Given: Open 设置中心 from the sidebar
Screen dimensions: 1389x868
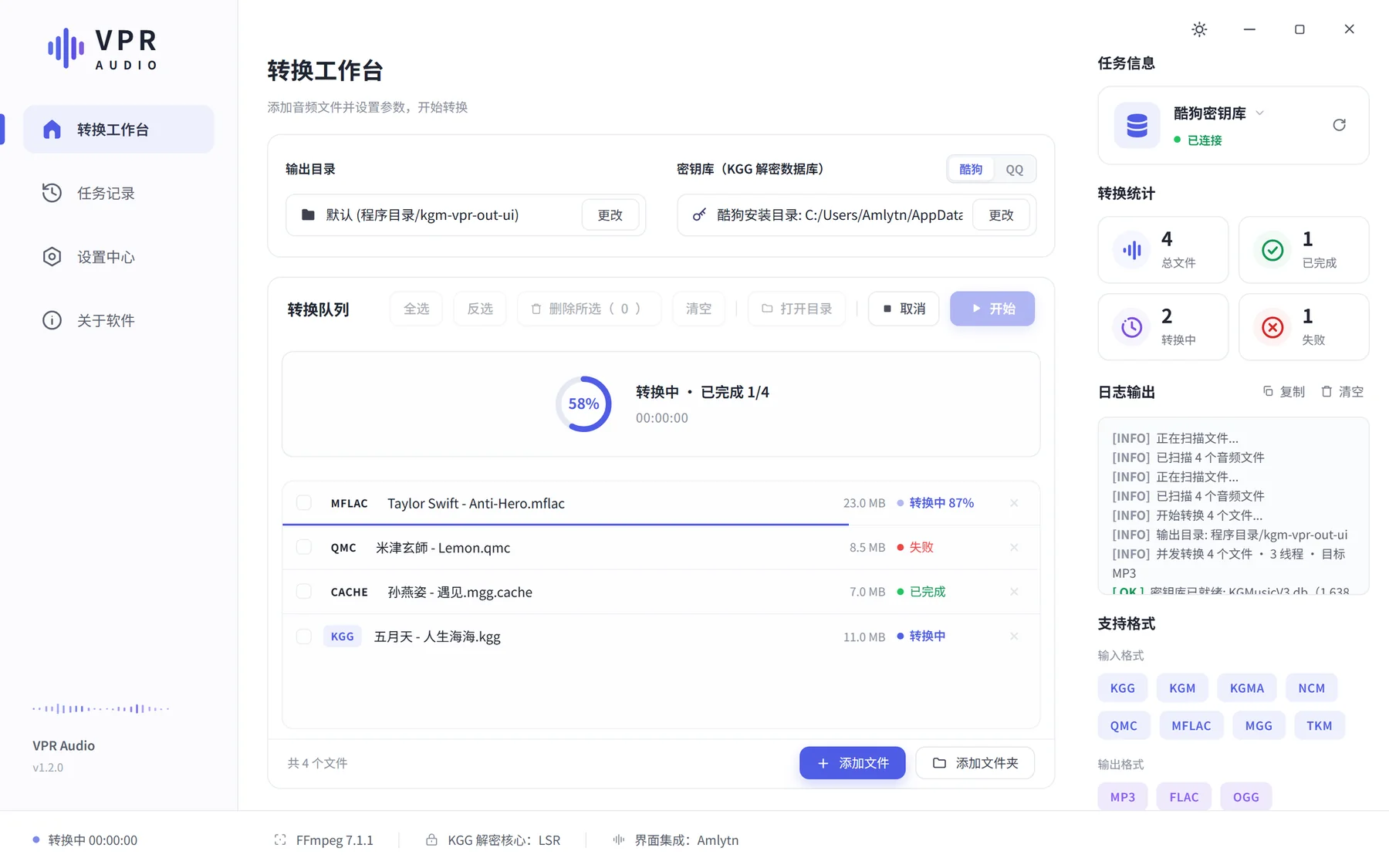Looking at the screenshot, I should 119,257.
